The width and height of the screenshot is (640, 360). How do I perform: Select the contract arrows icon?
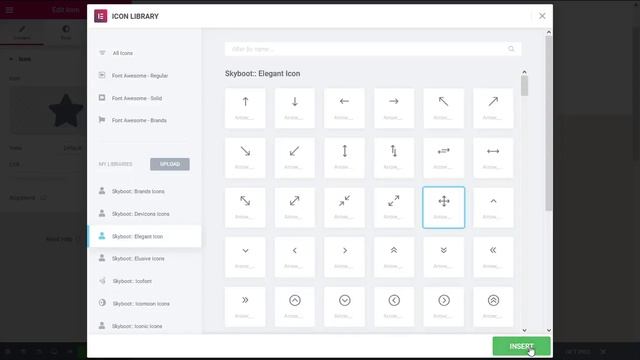click(x=344, y=208)
